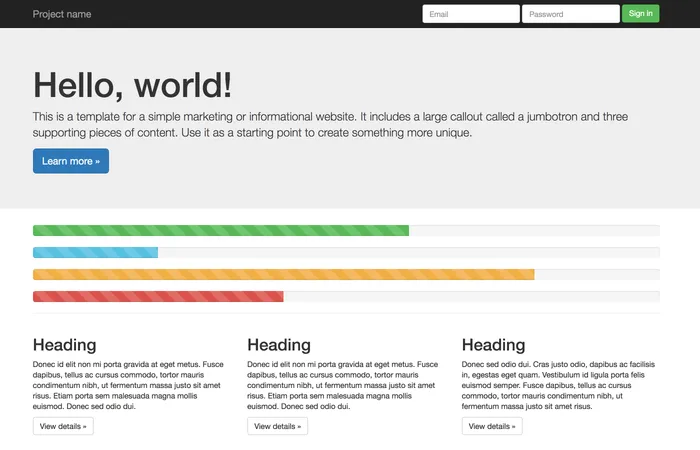
Task: Click the green striped progress bar
Action: (x=221, y=231)
